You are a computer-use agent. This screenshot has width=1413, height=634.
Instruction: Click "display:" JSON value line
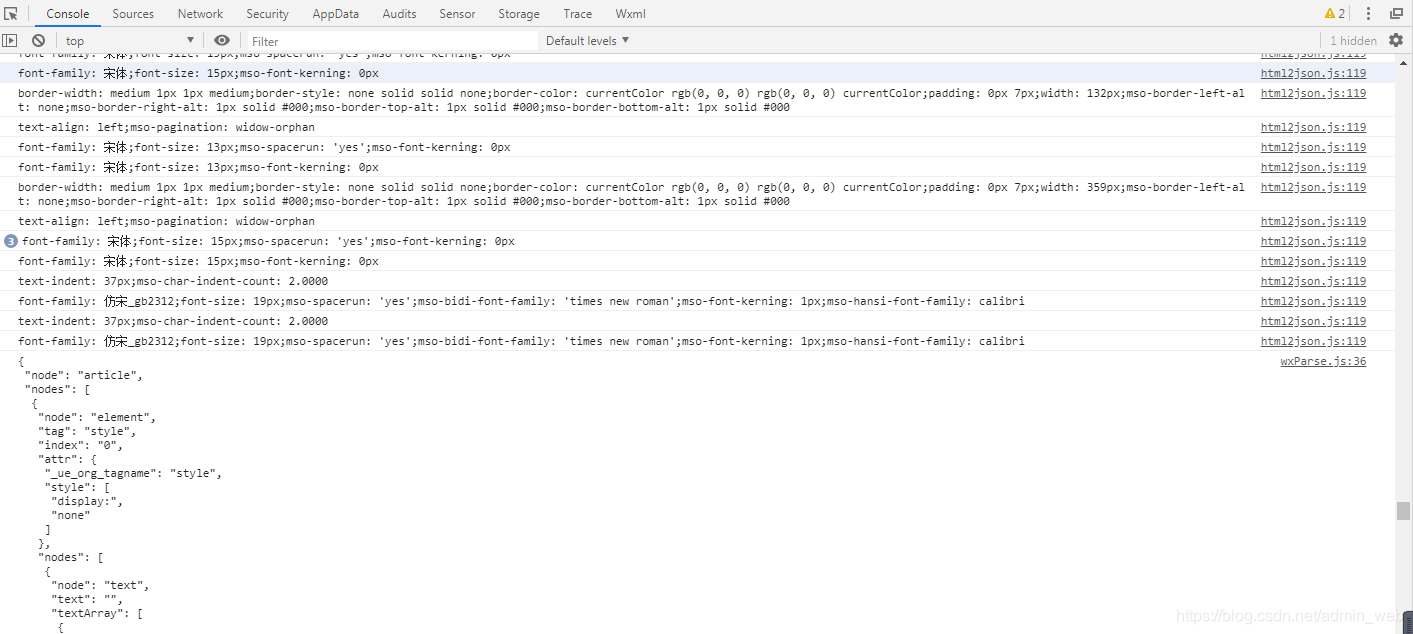[87, 501]
